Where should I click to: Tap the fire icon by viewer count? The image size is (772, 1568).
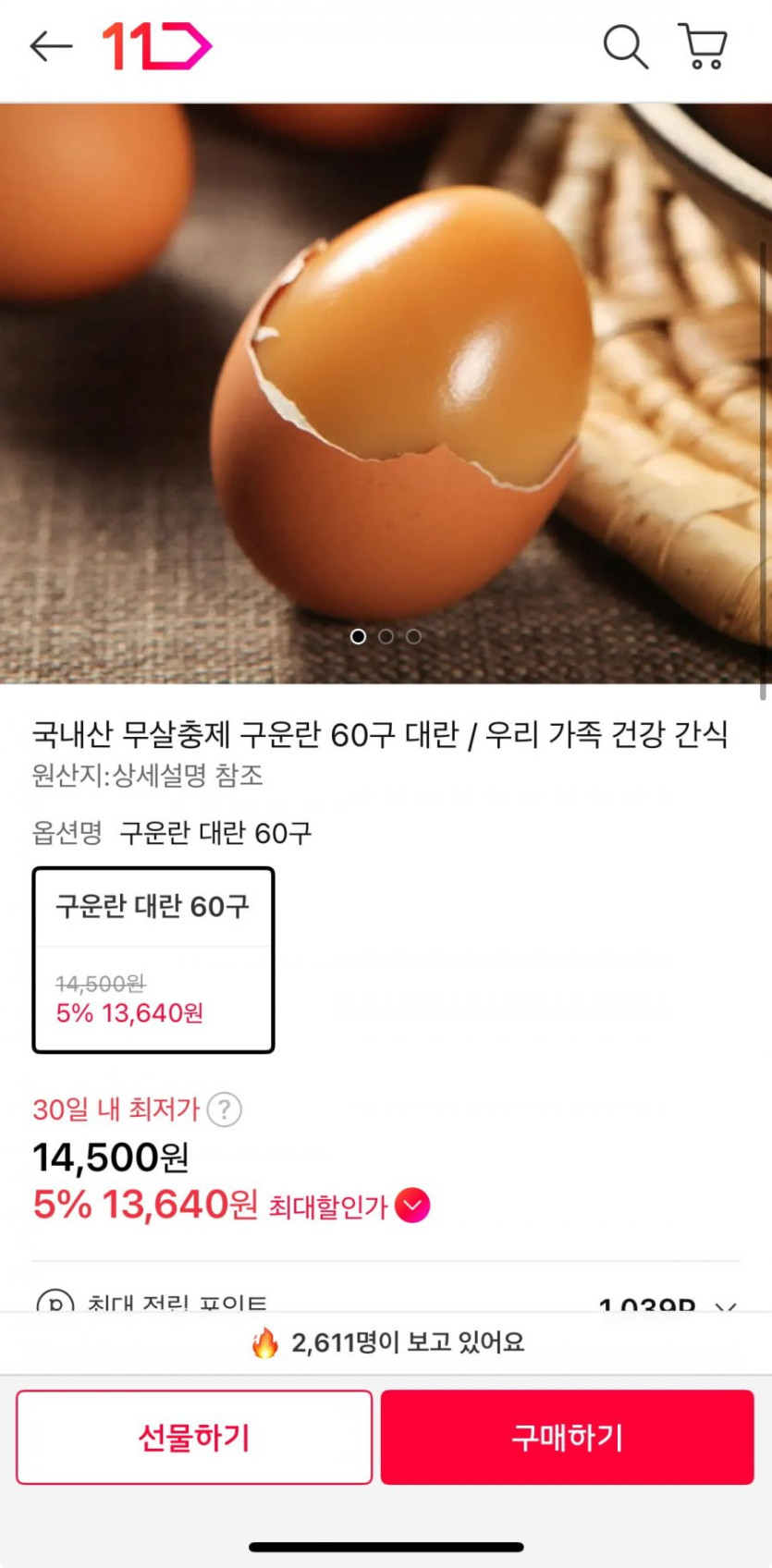click(x=265, y=1342)
